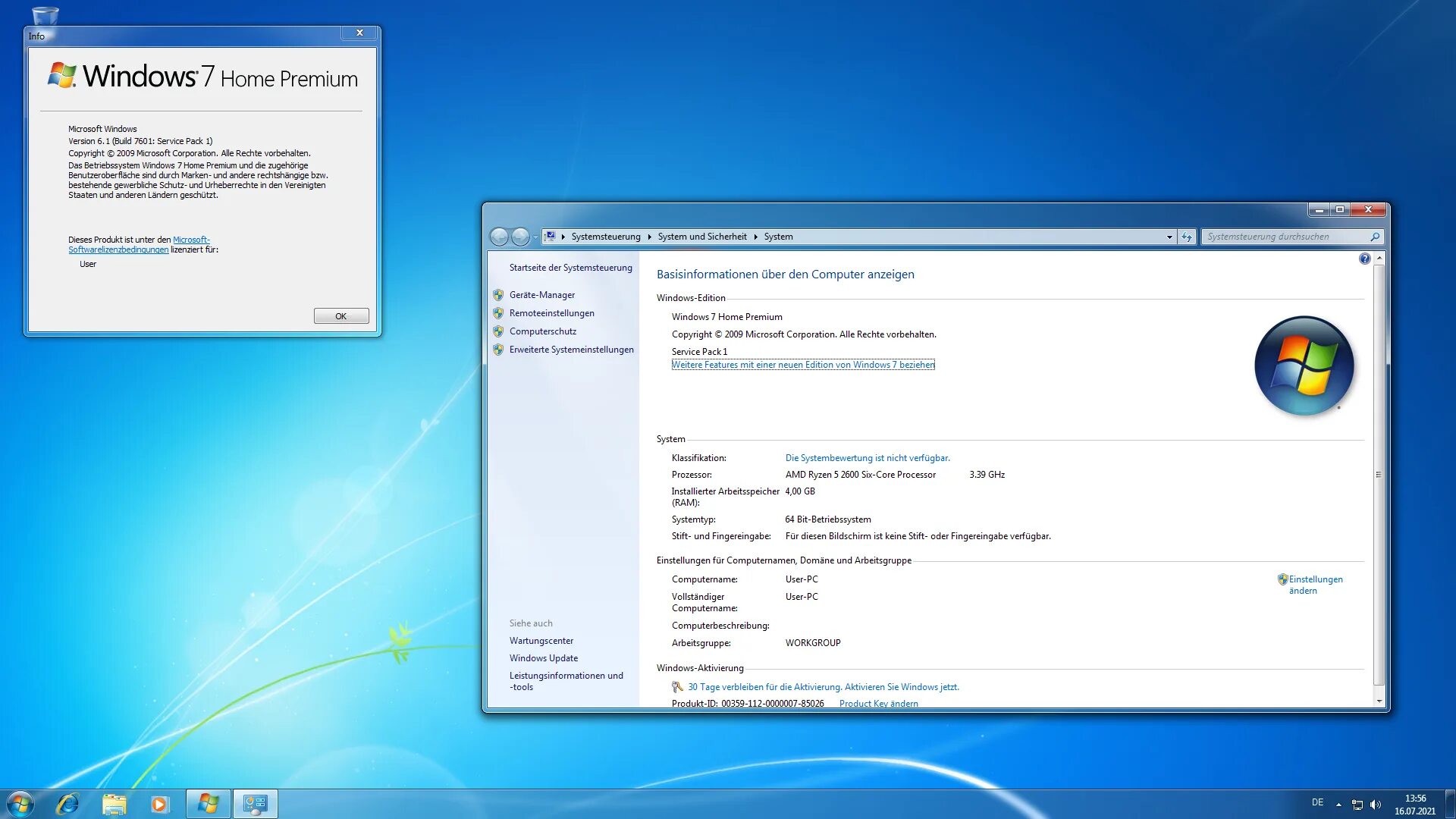Click the 30 Tage verbleiben activation link
The width and height of the screenshot is (1456, 819).
[x=824, y=687]
